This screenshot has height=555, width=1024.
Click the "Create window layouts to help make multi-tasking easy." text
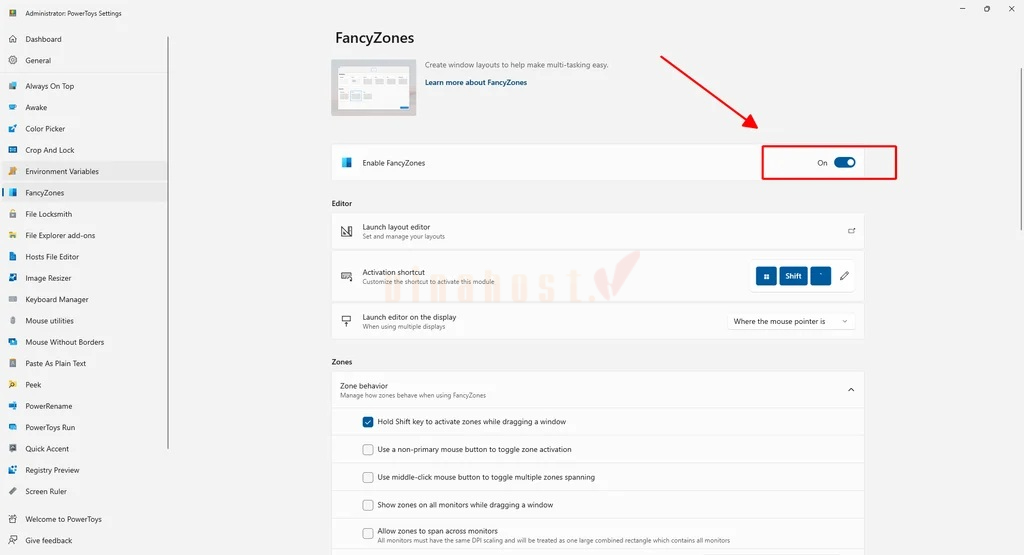517,65
